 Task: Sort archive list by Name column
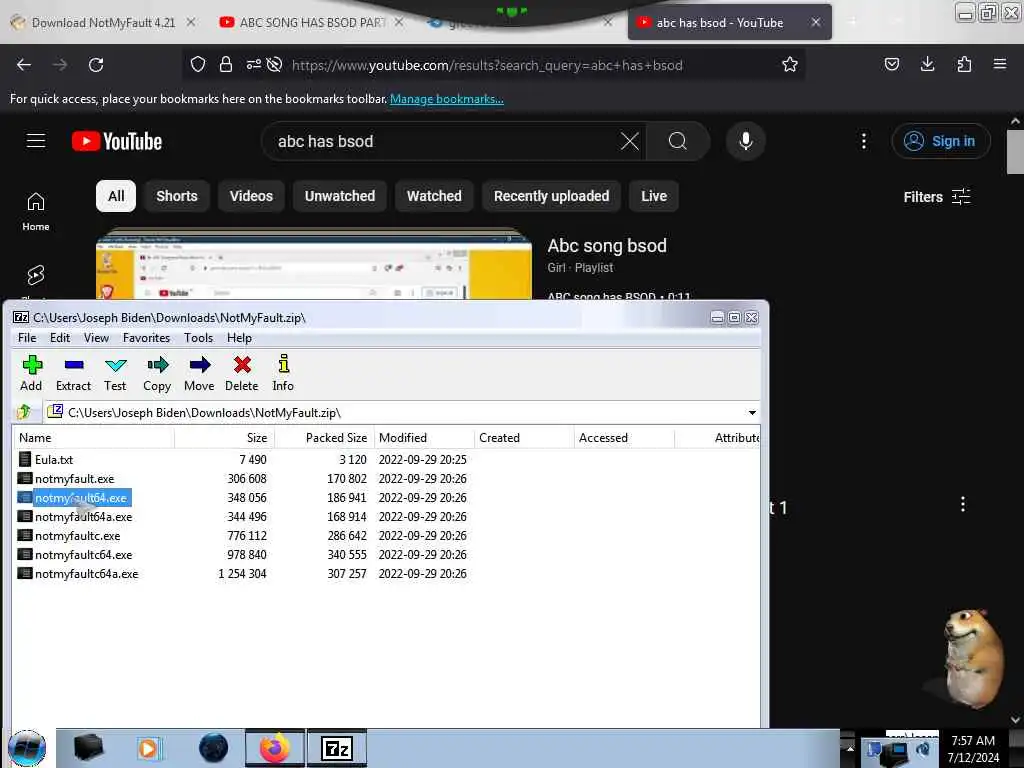pyautogui.click(x=93, y=438)
